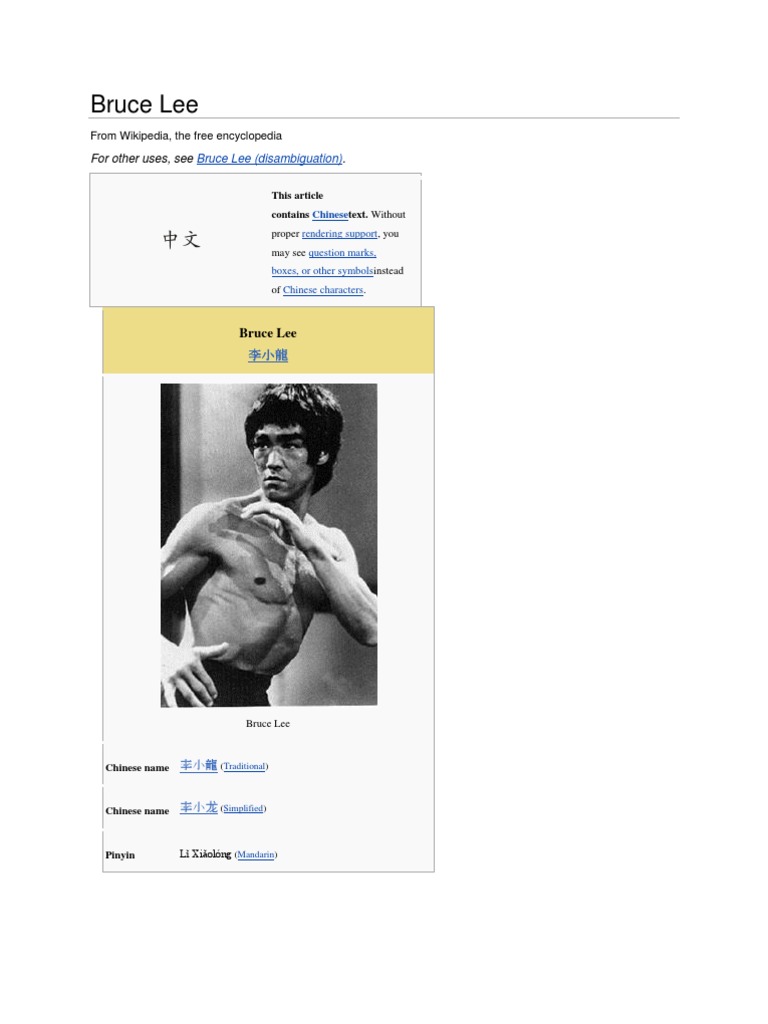The image size is (768, 1024).
Task: Open the Chinese characters link
Action: point(323,290)
